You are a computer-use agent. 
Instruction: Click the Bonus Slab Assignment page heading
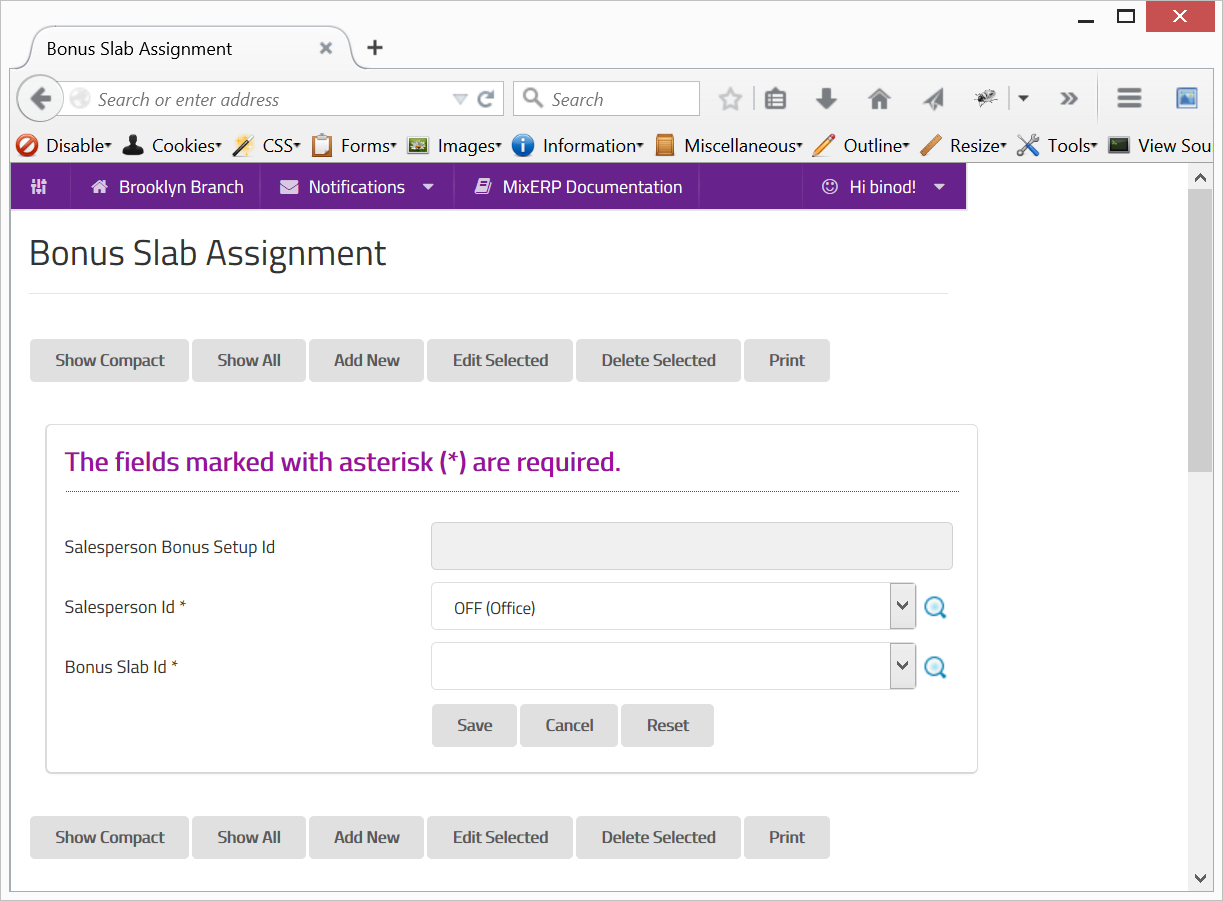[208, 253]
